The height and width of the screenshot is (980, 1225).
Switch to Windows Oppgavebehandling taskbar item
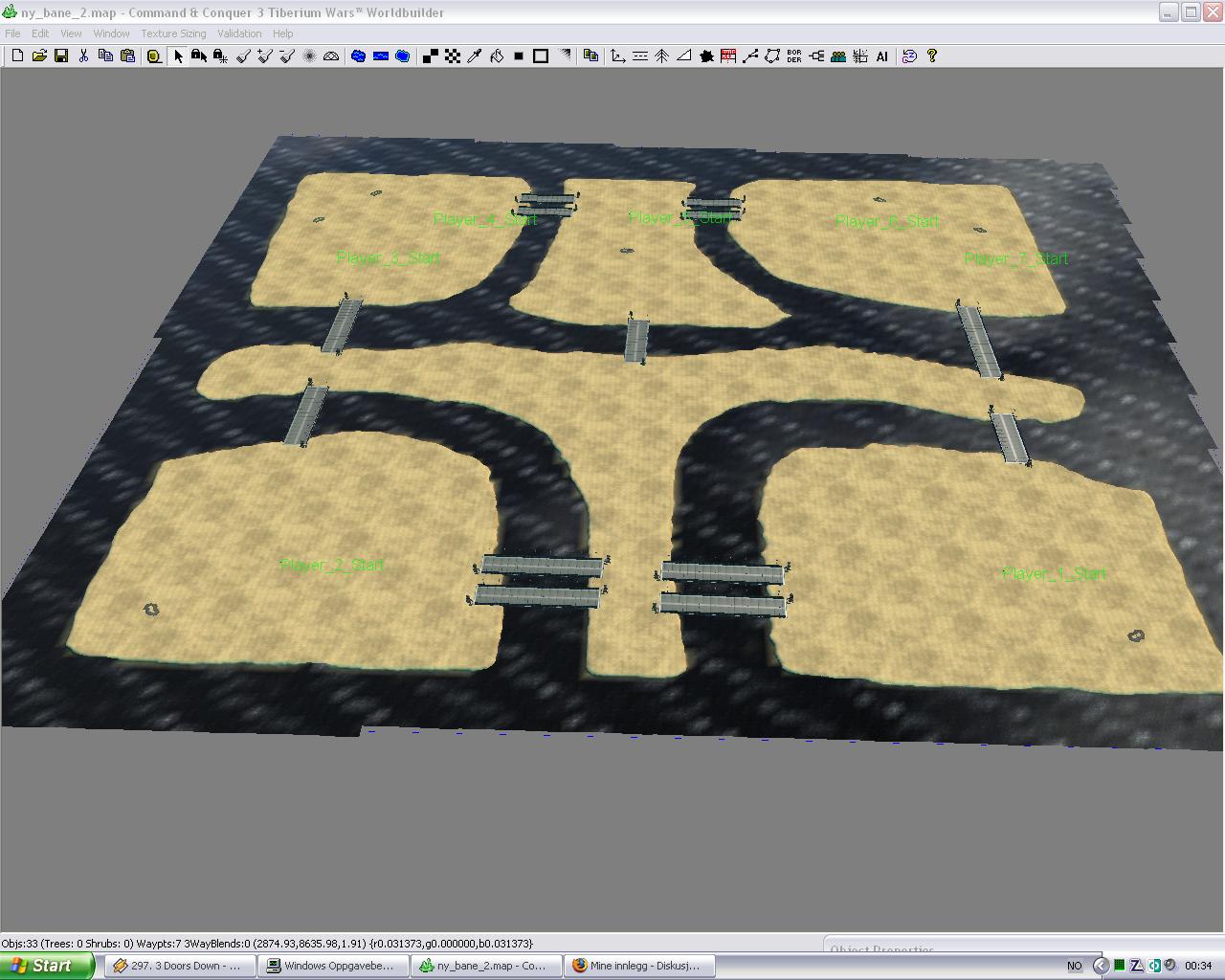(x=333, y=966)
